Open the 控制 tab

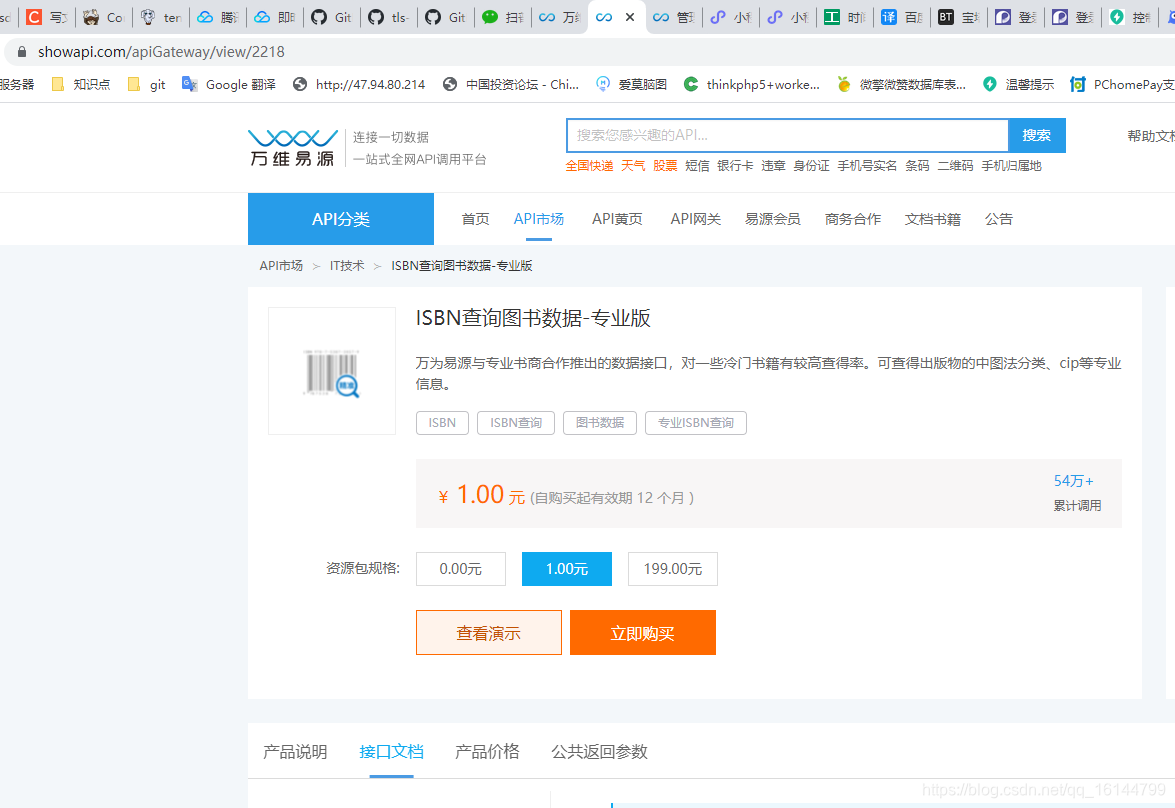[x=1129, y=16]
